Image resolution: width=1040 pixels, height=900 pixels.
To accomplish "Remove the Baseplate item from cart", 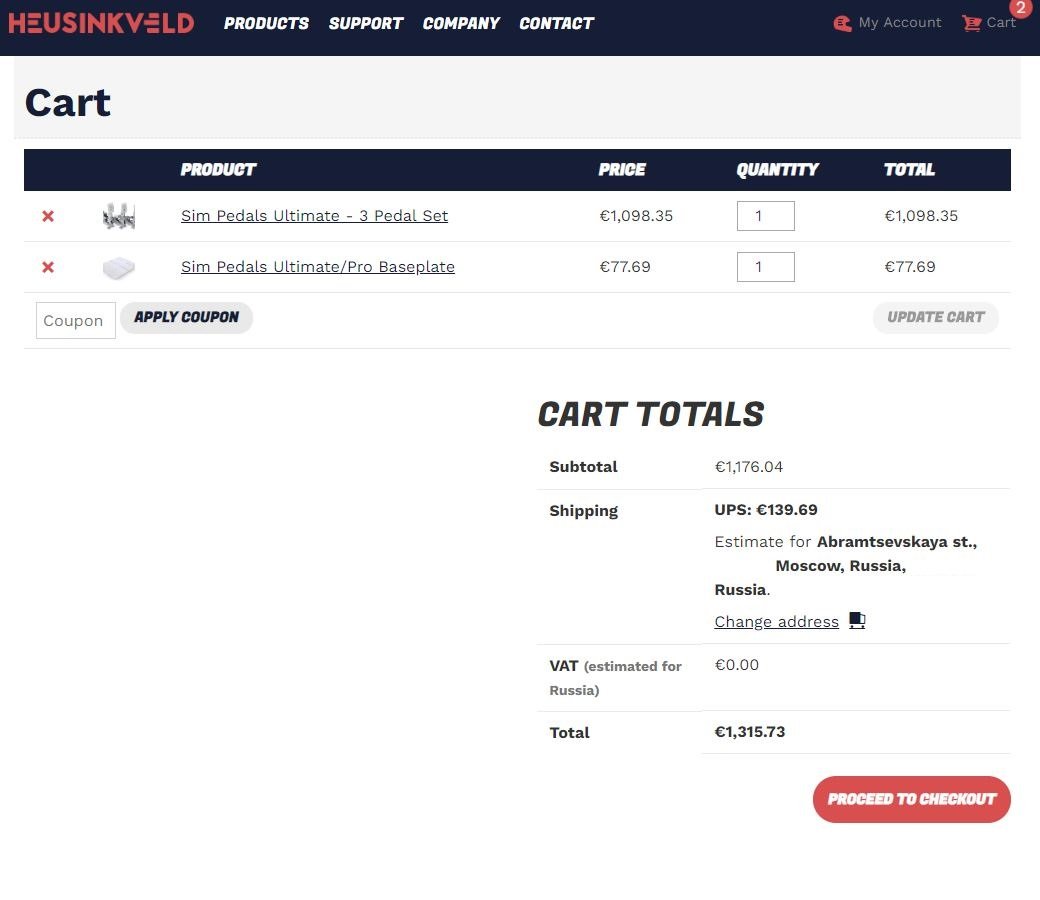I will pos(48,267).
